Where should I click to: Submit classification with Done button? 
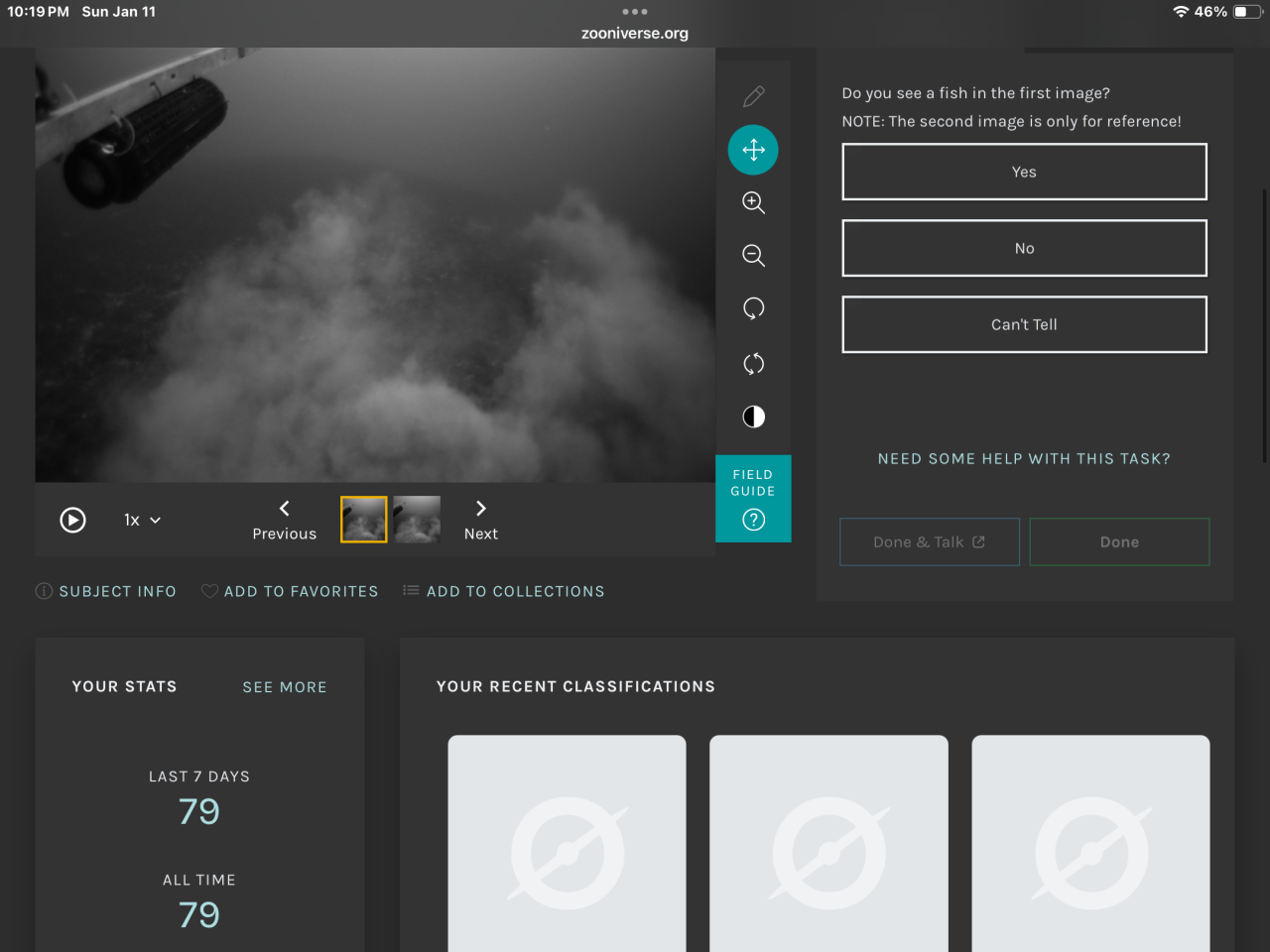[x=1119, y=542]
